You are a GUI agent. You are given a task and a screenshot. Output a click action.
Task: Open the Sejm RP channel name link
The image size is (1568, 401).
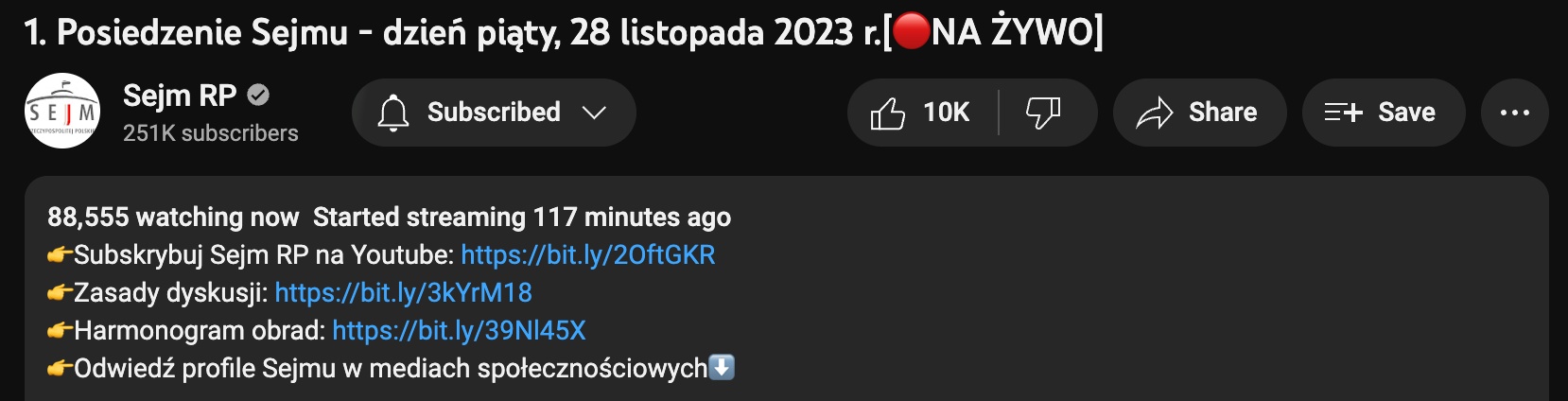[180, 96]
